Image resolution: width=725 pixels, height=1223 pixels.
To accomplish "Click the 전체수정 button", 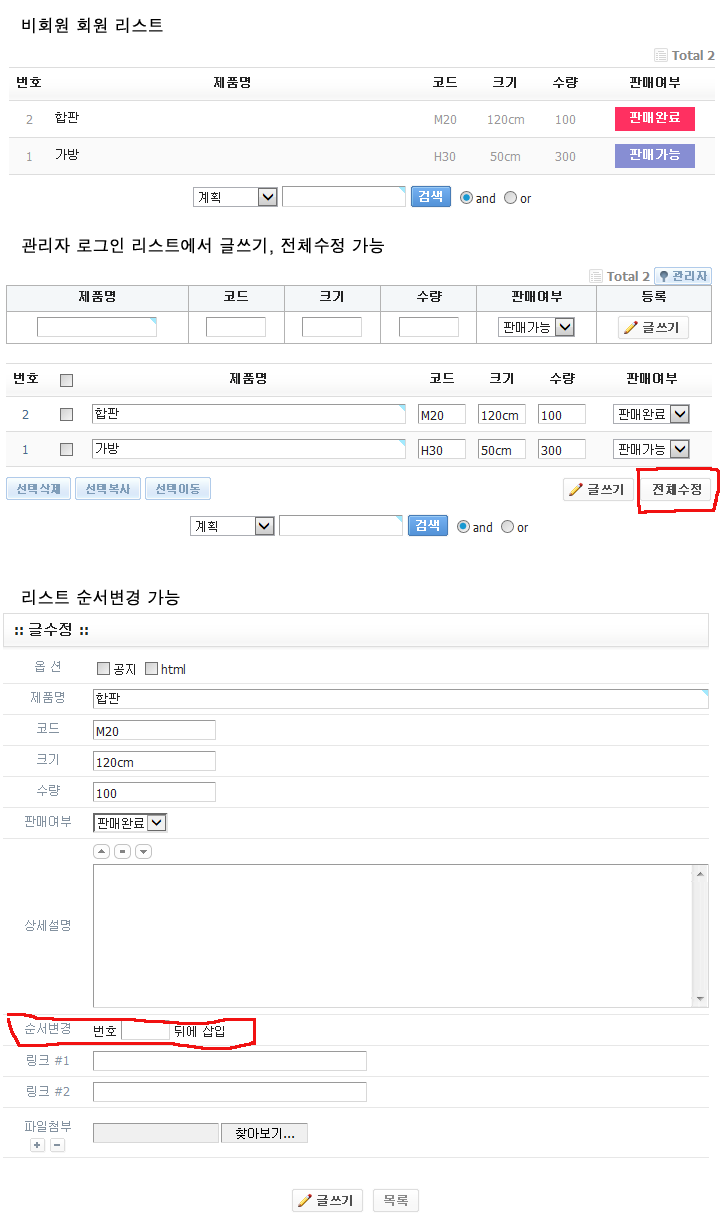I will click(x=676, y=489).
